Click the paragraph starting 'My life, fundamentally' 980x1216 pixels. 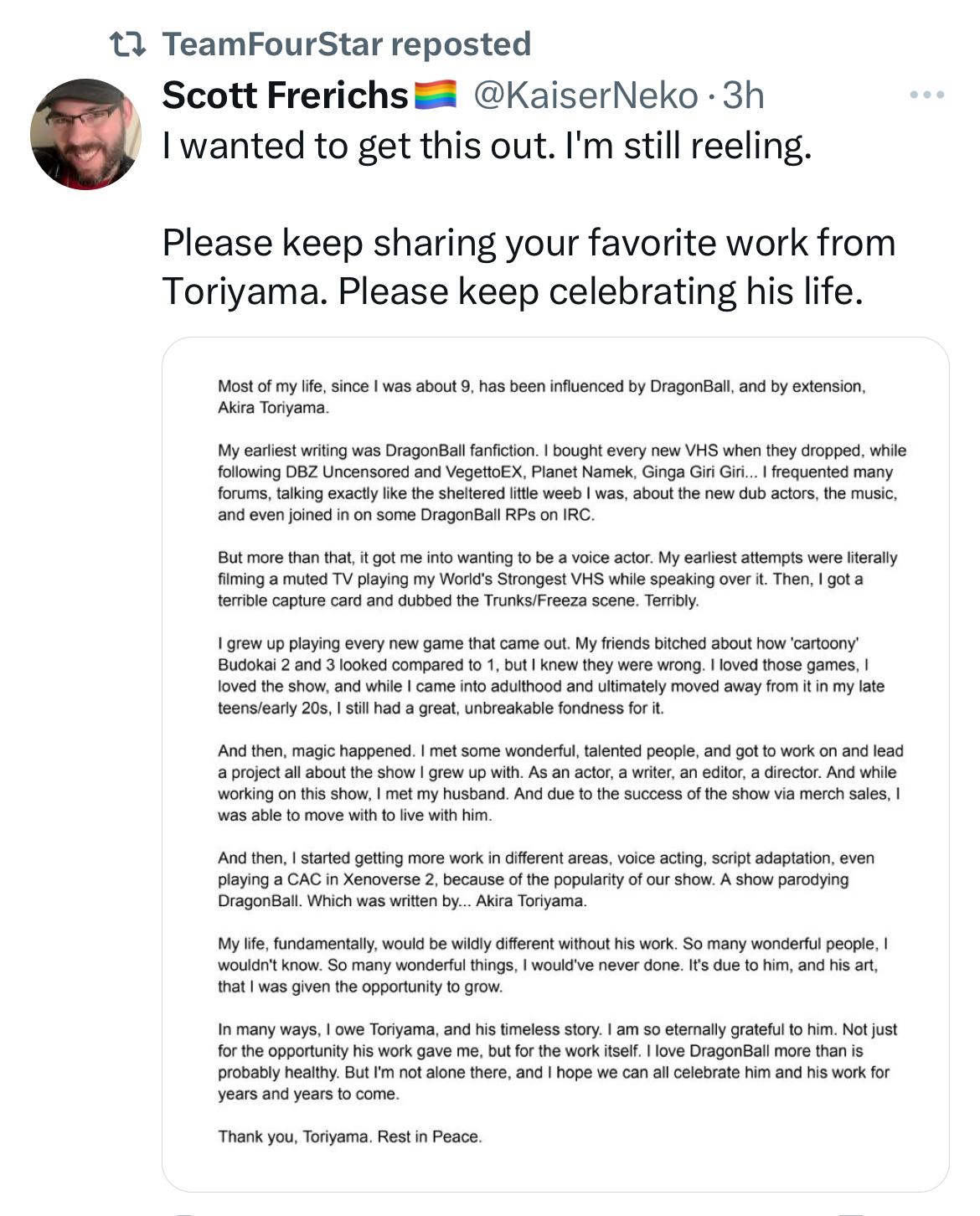(x=553, y=965)
